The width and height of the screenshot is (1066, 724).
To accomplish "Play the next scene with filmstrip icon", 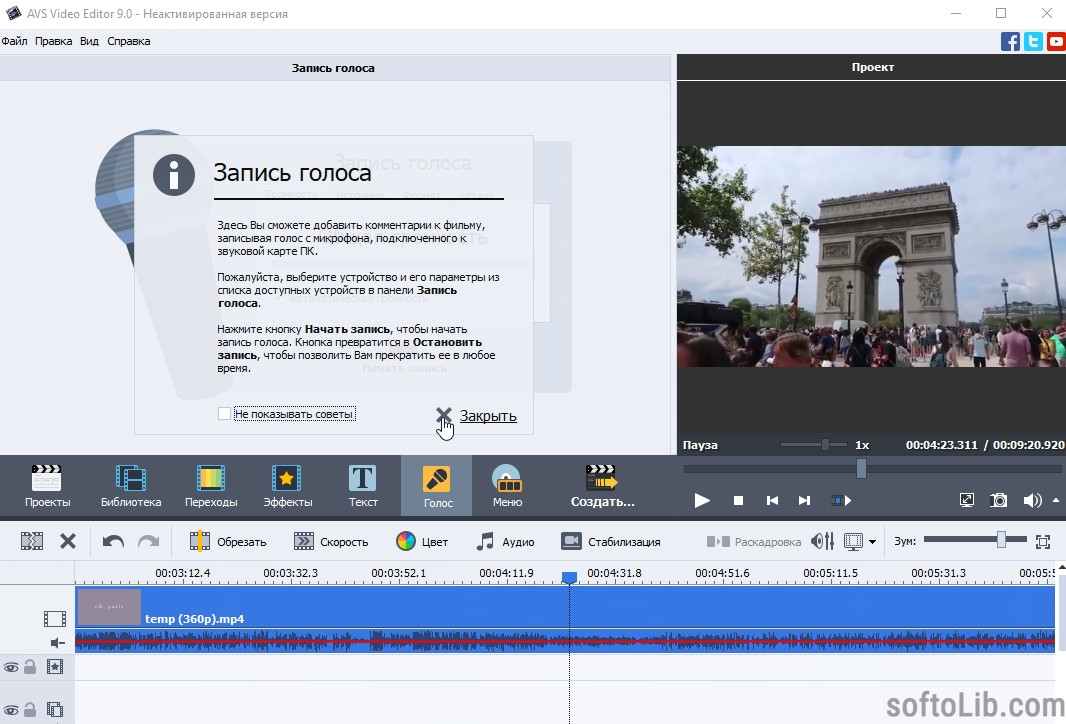I will 841,501.
